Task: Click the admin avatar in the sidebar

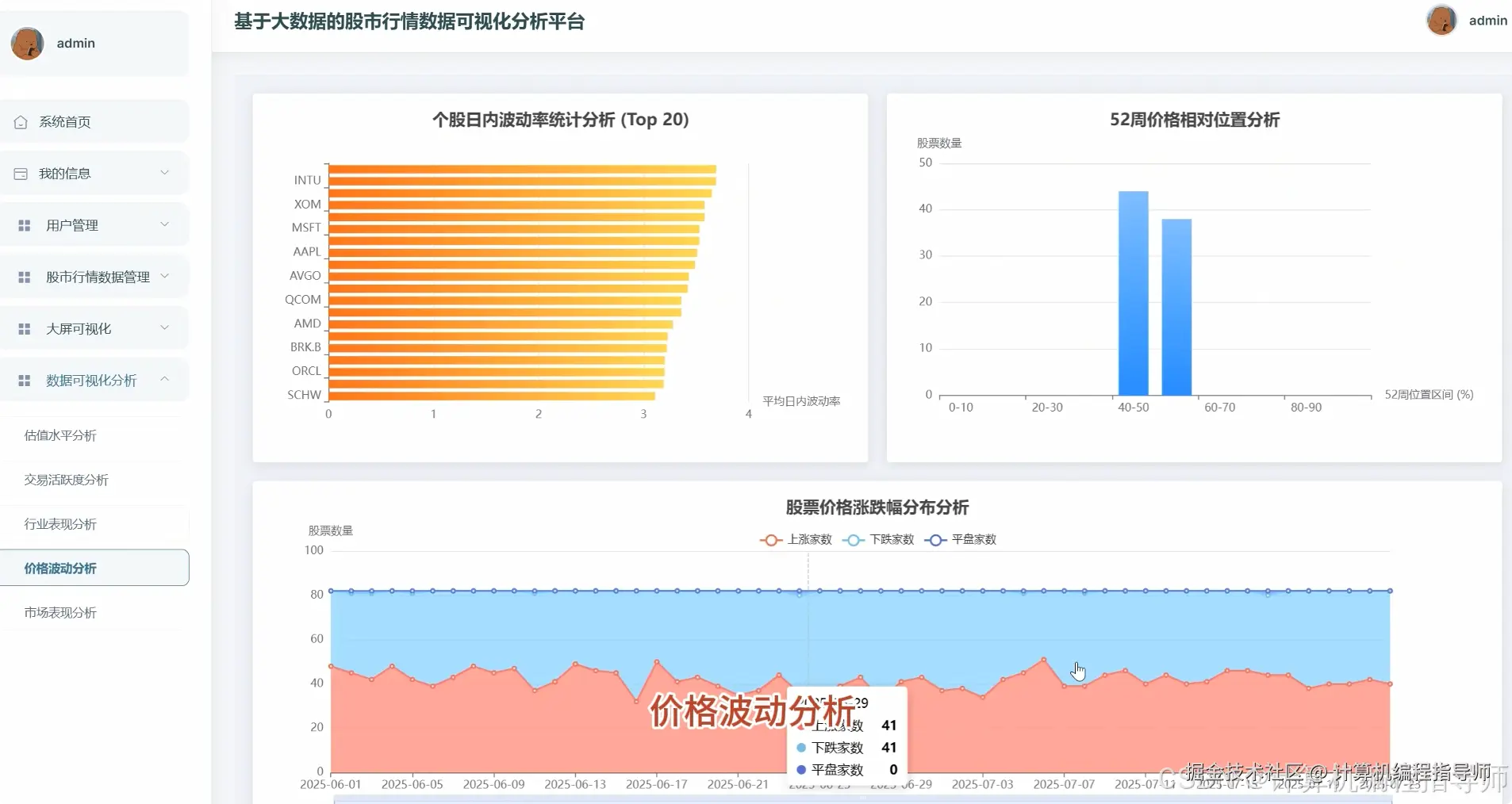Action: click(27, 44)
